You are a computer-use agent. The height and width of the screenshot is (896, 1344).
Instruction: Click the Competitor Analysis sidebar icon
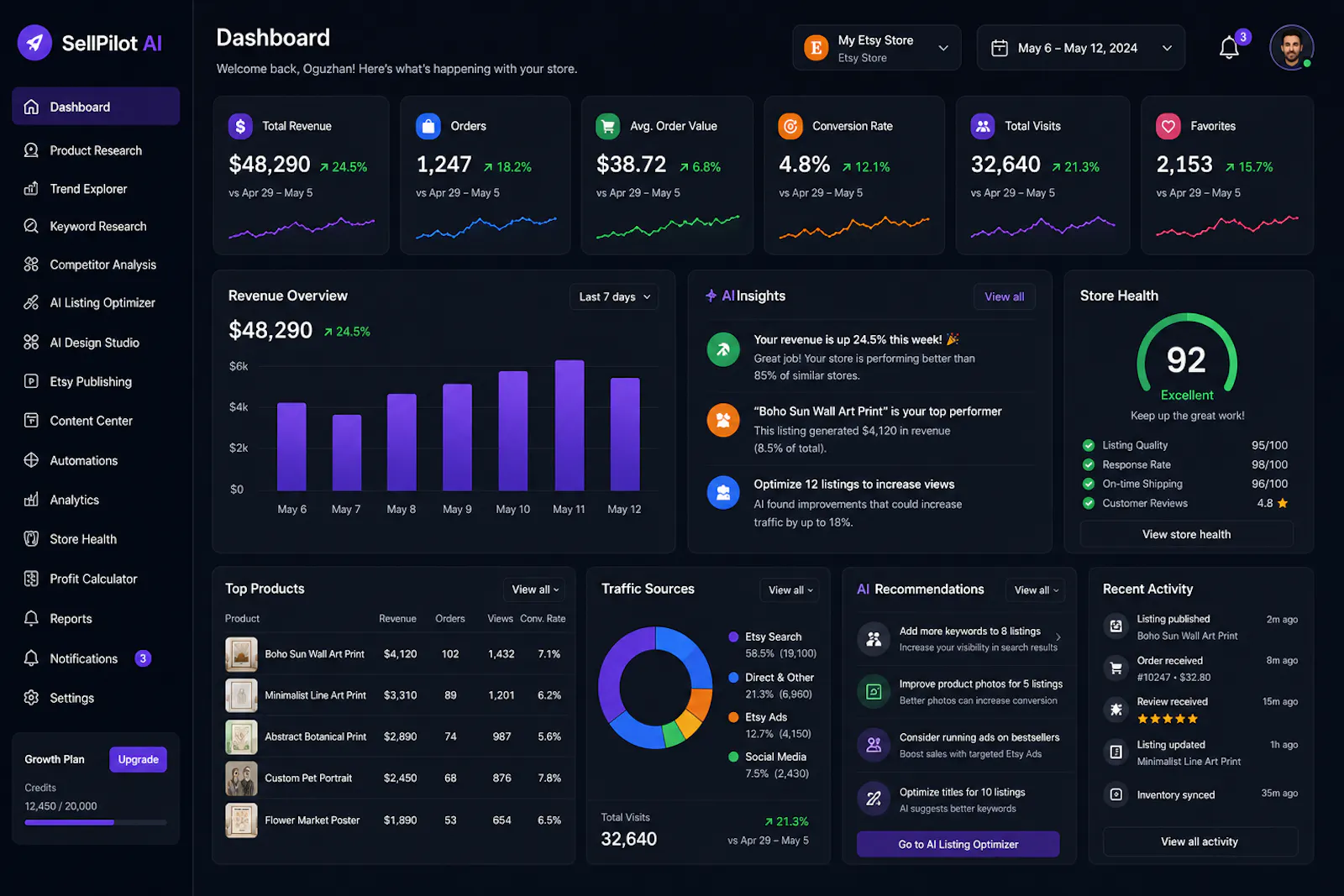(x=31, y=265)
